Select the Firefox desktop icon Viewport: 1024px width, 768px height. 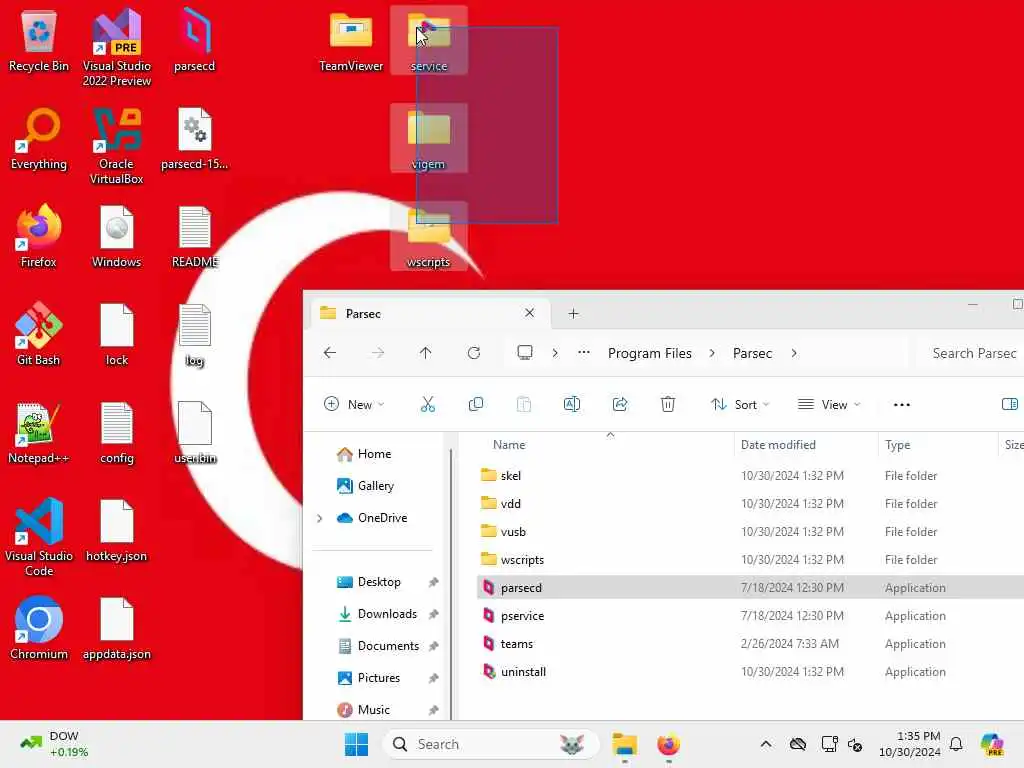click(39, 236)
